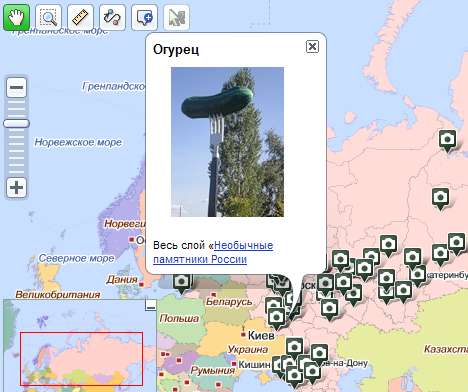468x392 pixels.
Task: Click the Киев city label
Action: pyautogui.click(x=261, y=335)
